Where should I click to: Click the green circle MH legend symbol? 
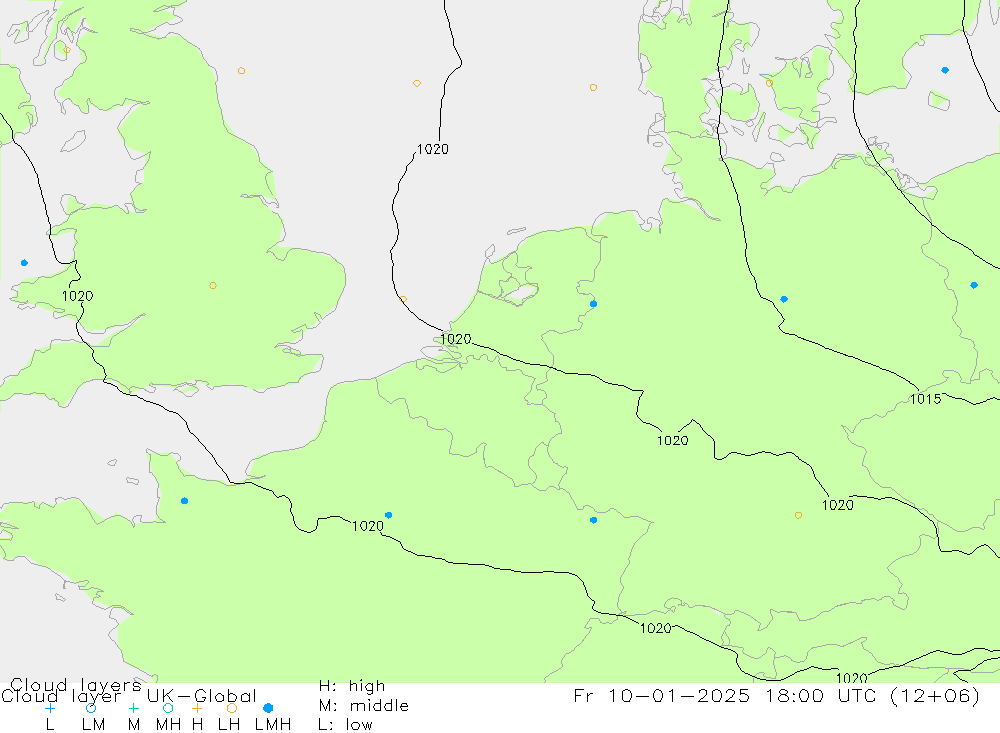(x=168, y=708)
